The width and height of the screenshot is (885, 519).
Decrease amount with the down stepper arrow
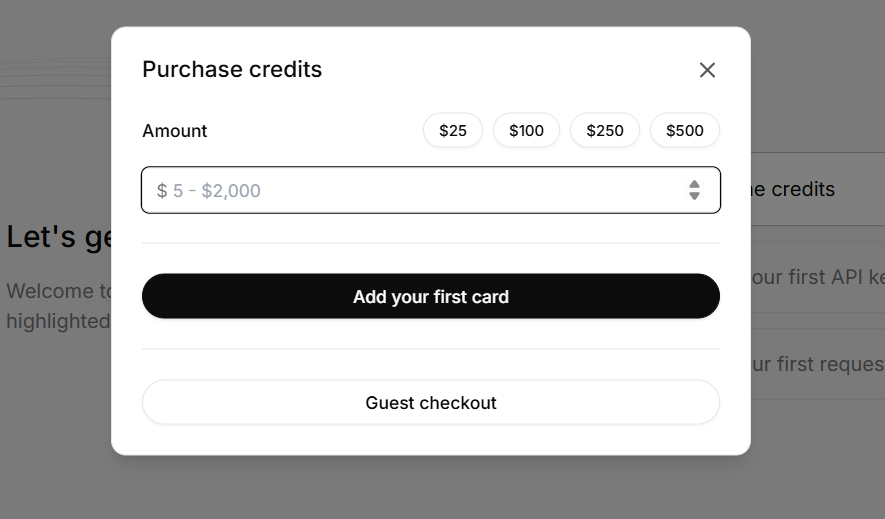coord(694,197)
